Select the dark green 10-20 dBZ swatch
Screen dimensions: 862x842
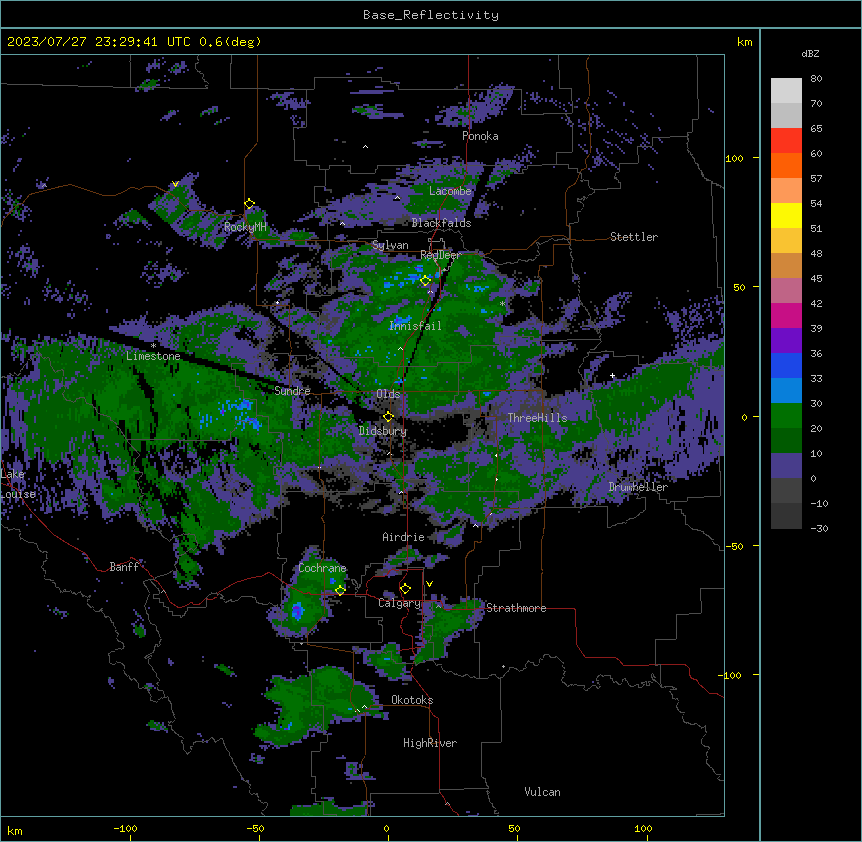pos(786,440)
